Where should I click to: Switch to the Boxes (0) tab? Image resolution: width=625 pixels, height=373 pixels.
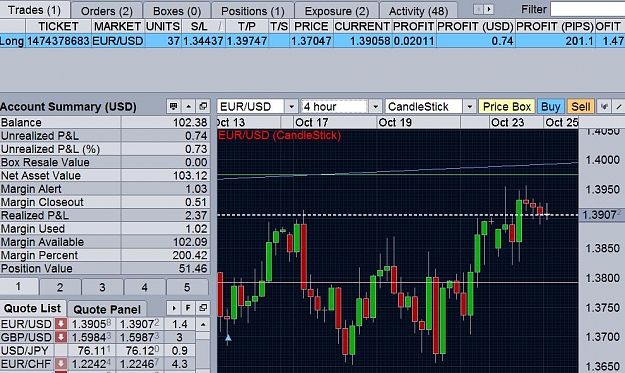point(177,11)
